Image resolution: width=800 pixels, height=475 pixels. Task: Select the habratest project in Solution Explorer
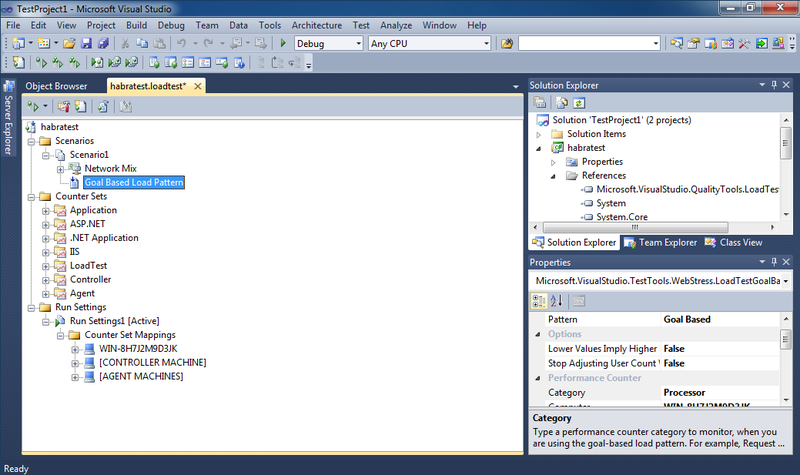(x=586, y=148)
